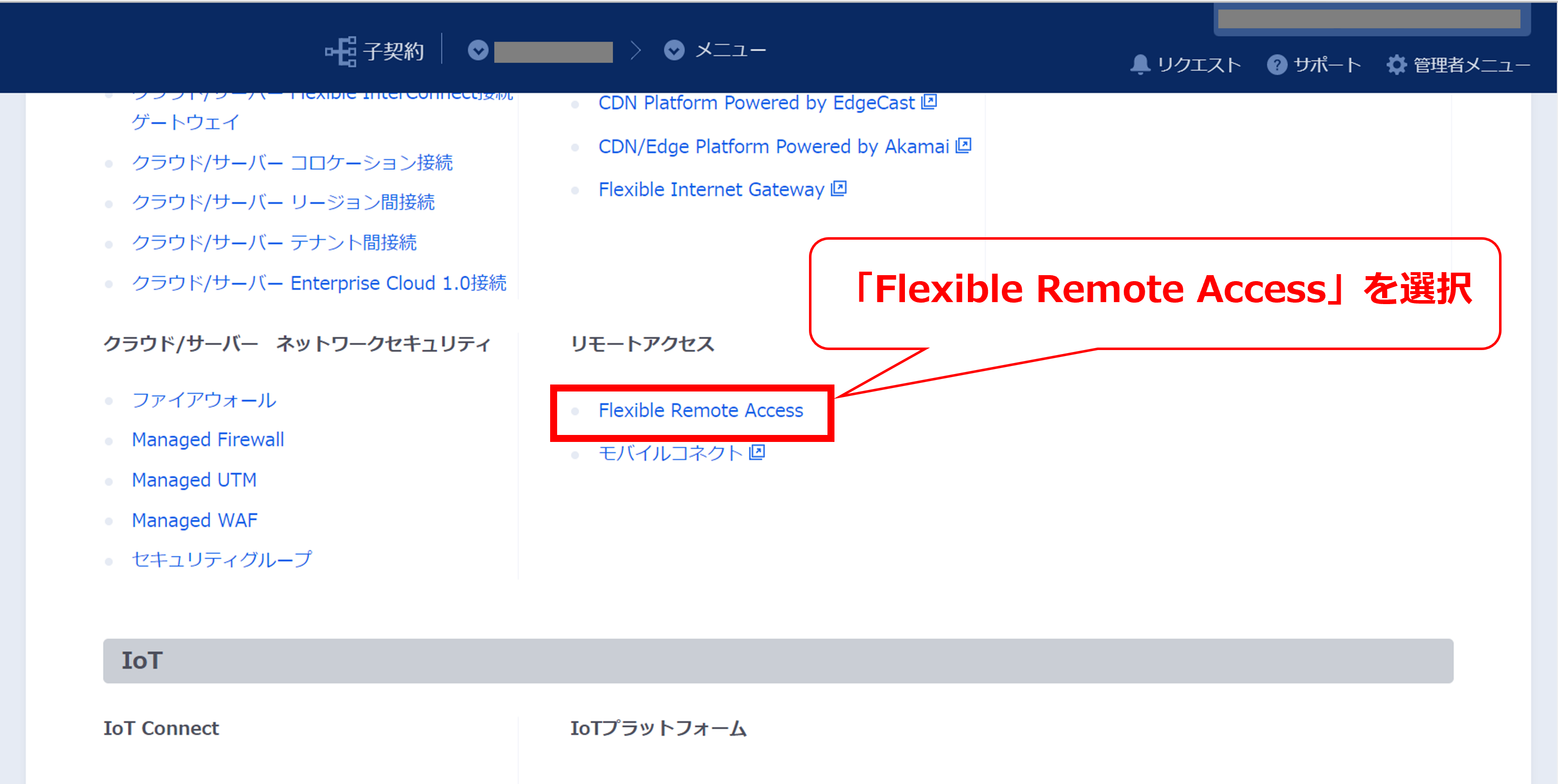
Task: Click the question mark support icon
Action: [1276, 65]
